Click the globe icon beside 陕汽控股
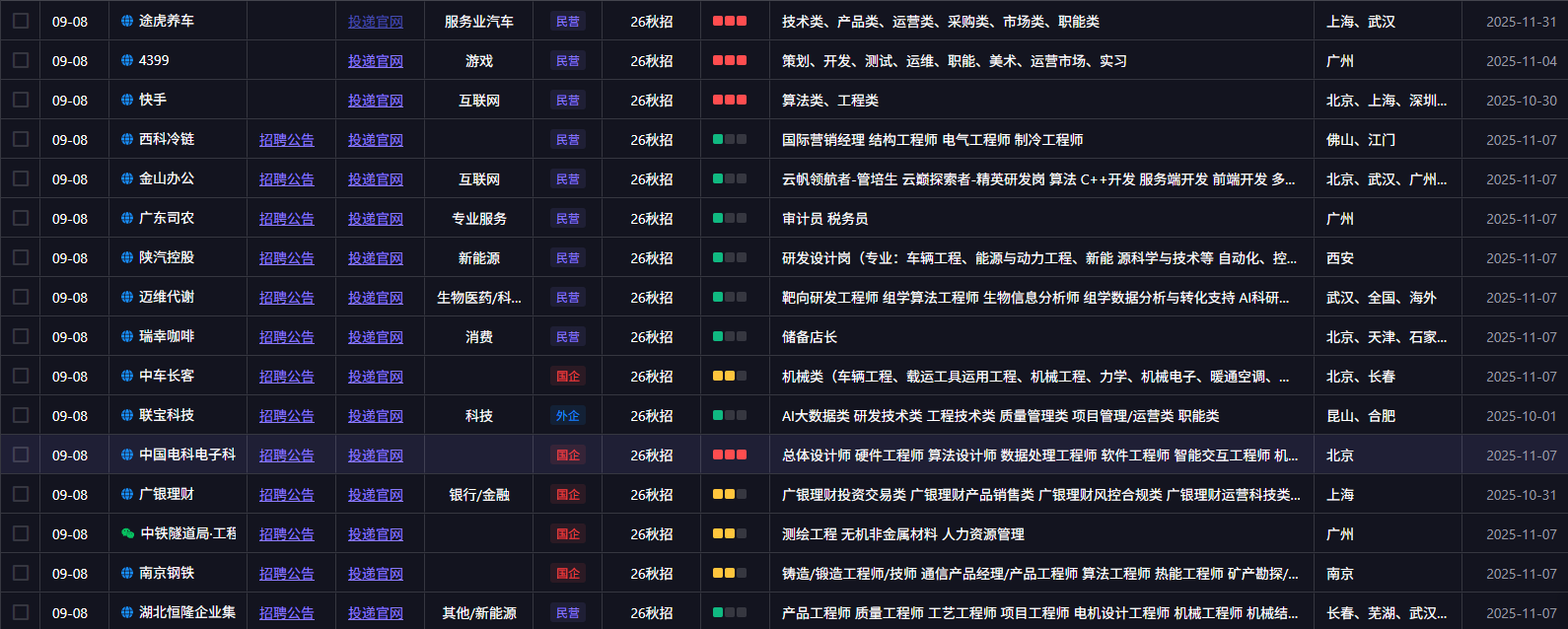 [x=127, y=257]
